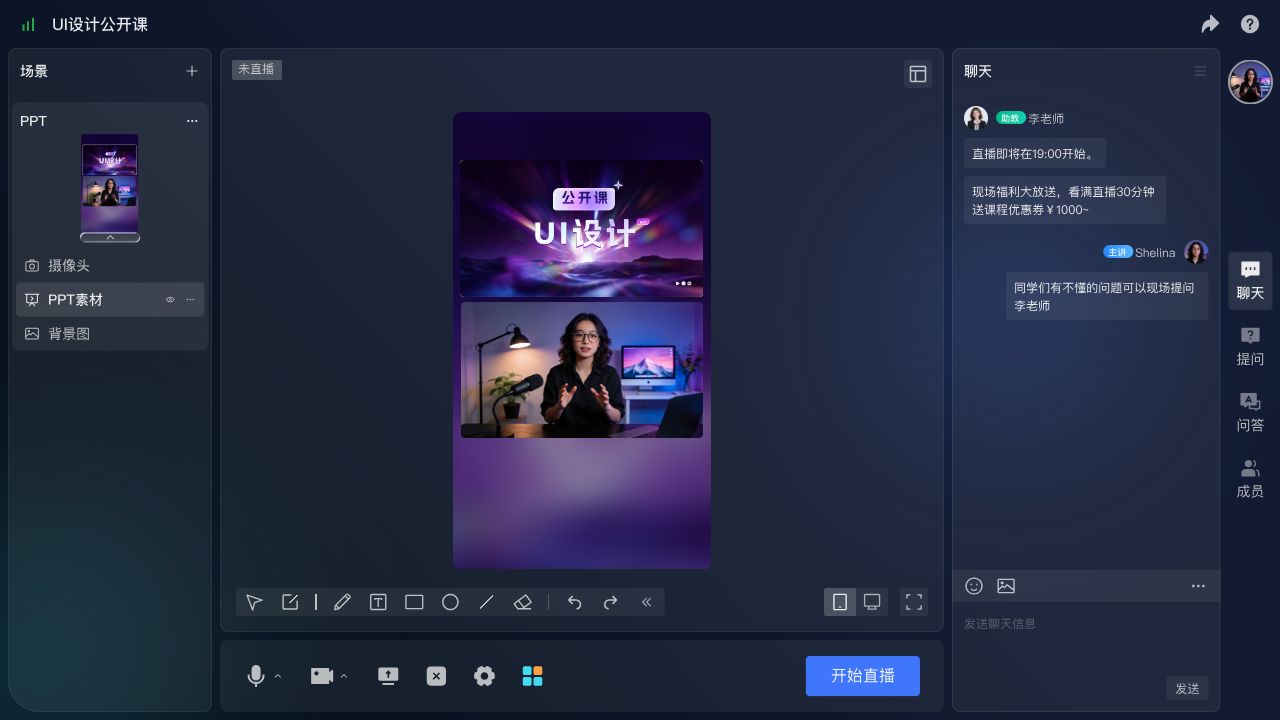Image resolution: width=1280 pixels, height=720 pixels.
Task: Add a new scene with plus icon
Action: (192, 71)
